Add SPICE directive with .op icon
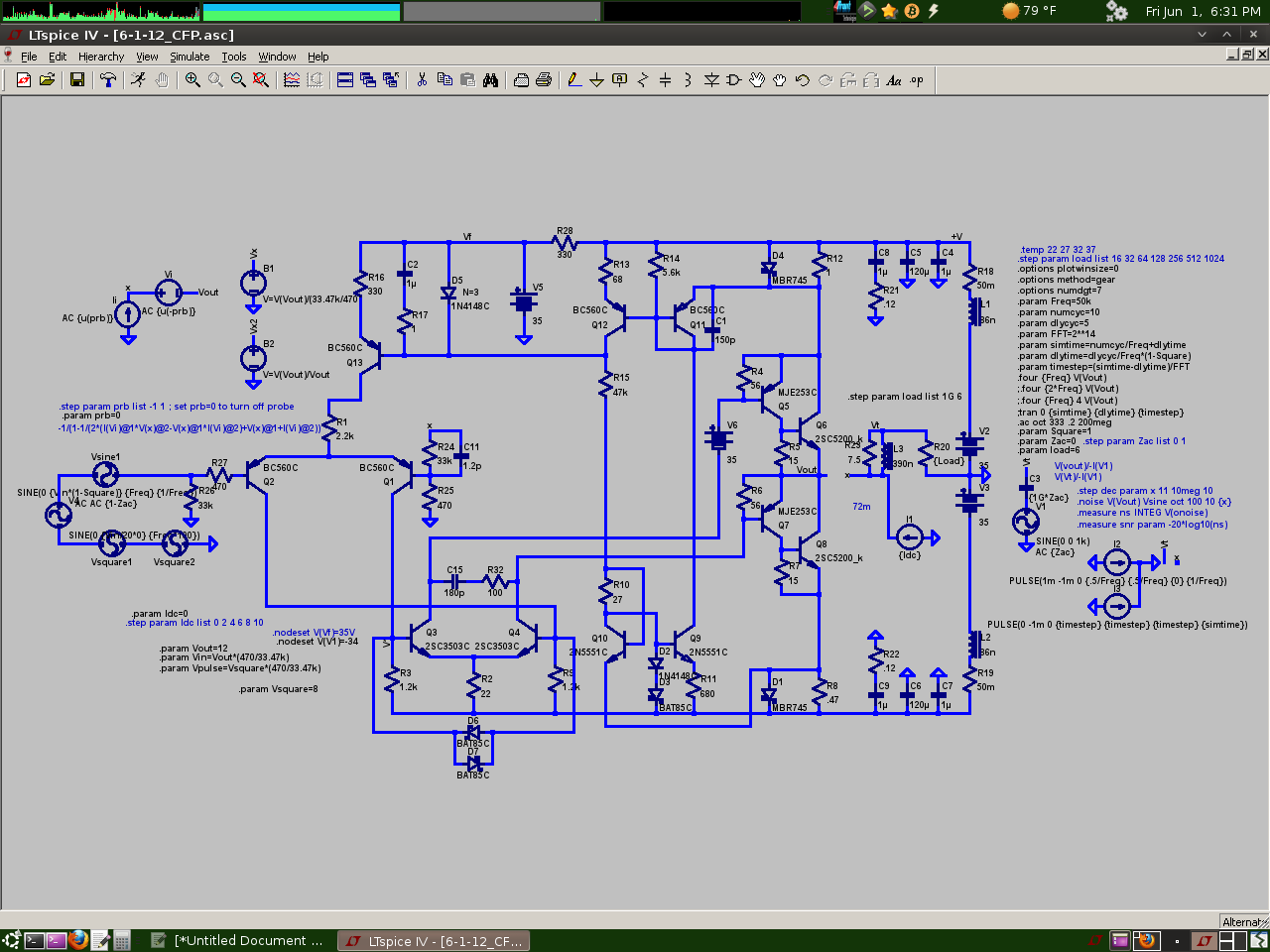 click(x=917, y=79)
